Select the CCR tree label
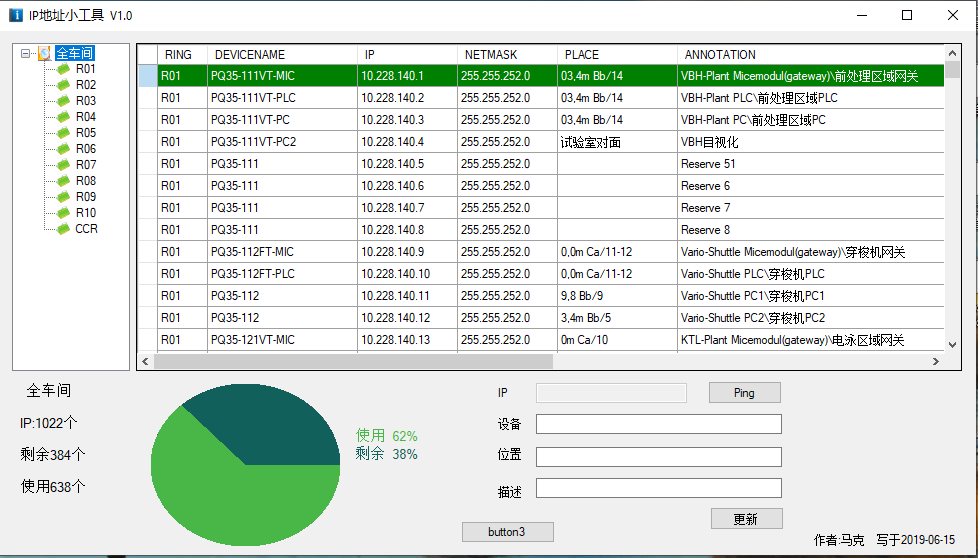Screen dimensions: 978x558 [x=86, y=229]
